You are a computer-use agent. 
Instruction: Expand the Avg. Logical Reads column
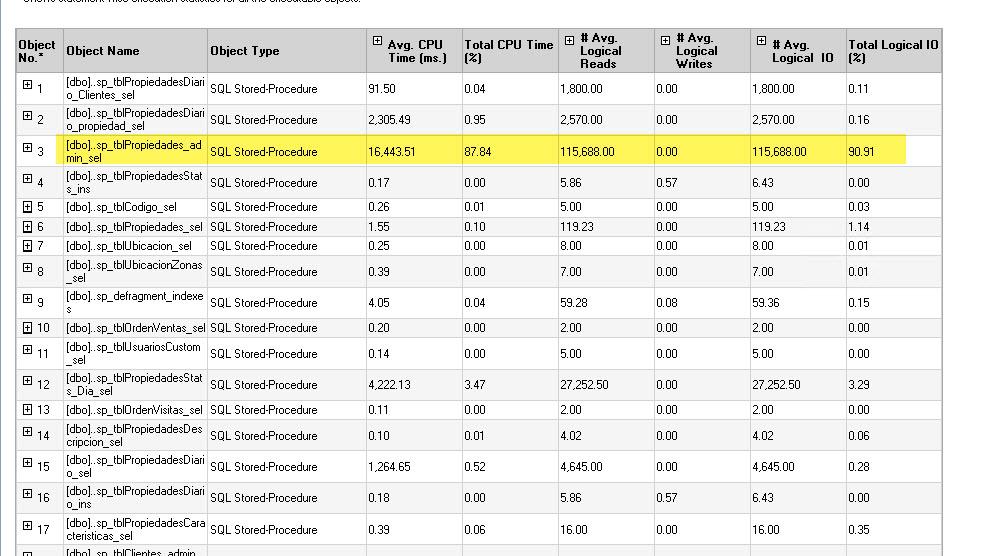[x=569, y=41]
